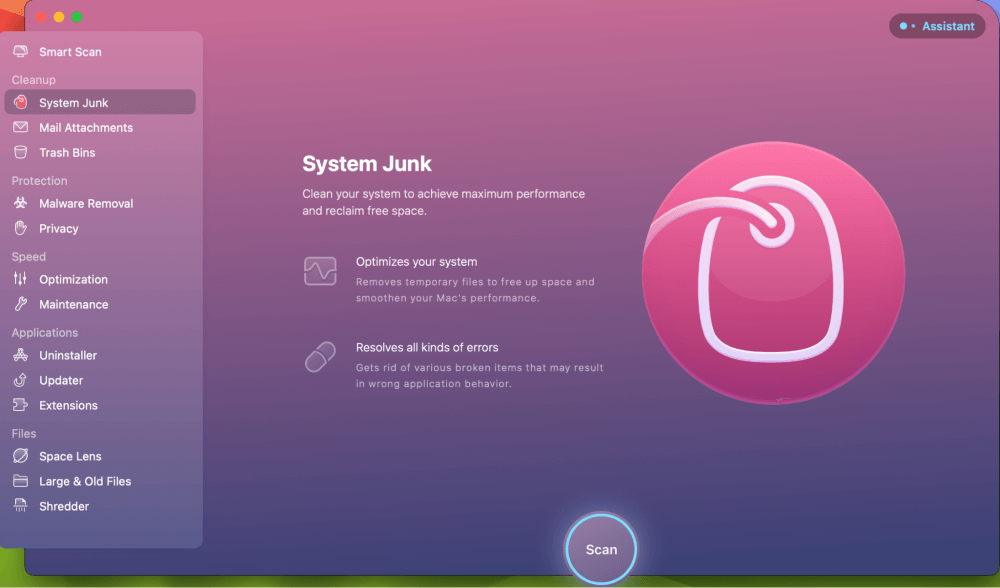This screenshot has height=588, width=1000.
Task: Click the Malware Removal biohazard icon
Action: coord(20,203)
